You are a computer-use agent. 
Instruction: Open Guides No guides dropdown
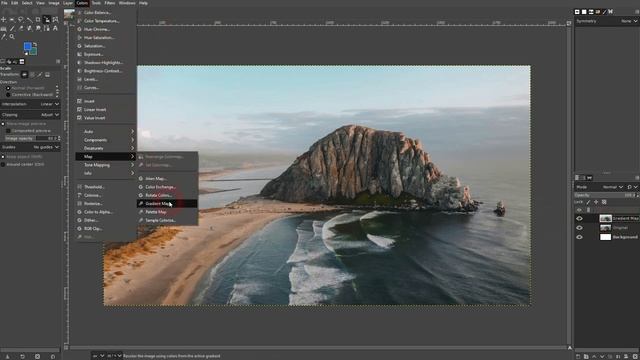(x=31, y=147)
